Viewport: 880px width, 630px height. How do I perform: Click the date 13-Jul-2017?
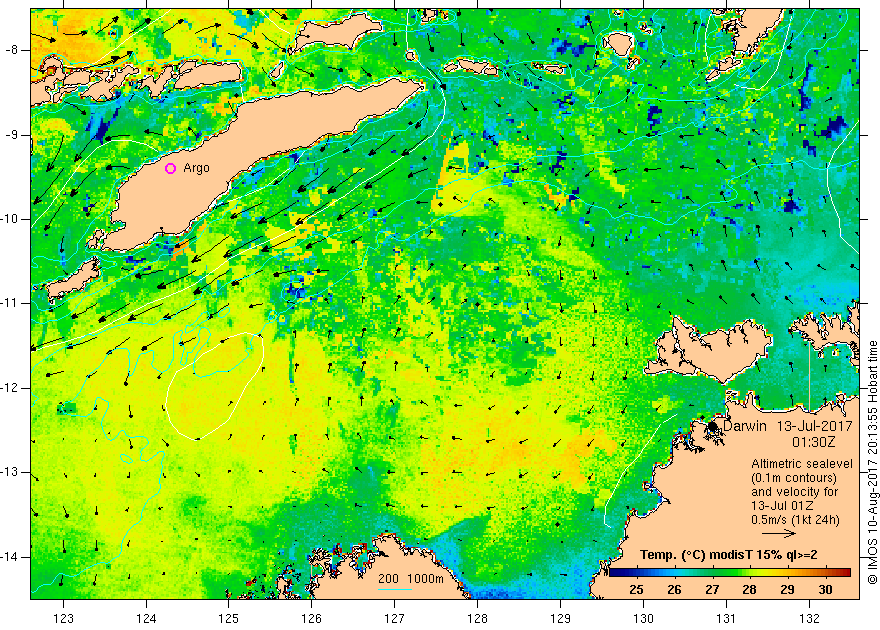pyautogui.click(x=814, y=426)
